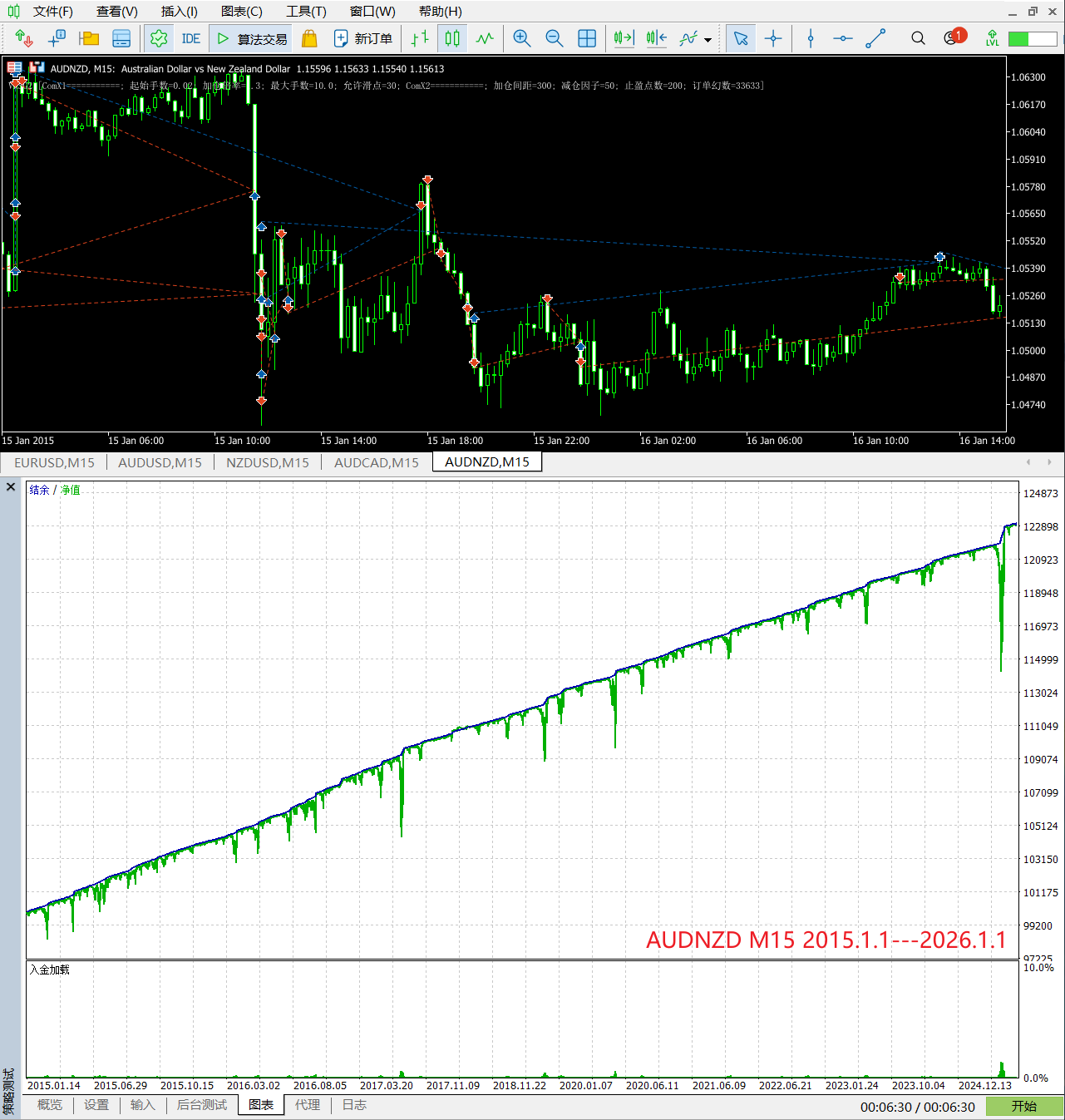Pick the crosshair cursor tool

point(773,38)
